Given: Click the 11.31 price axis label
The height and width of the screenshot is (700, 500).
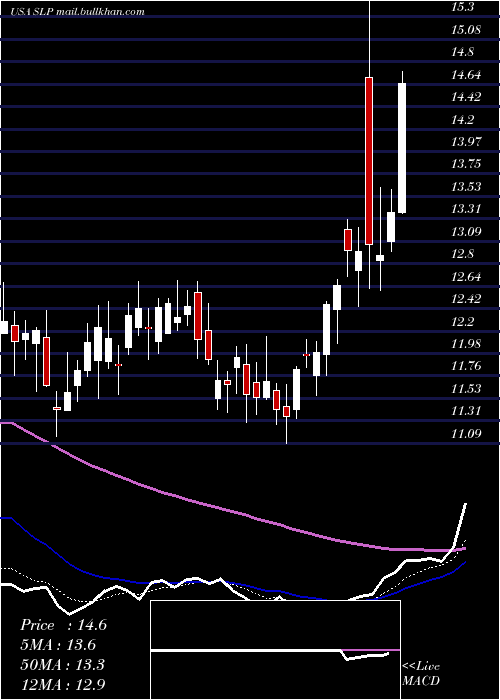Looking at the screenshot, I should point(466,411).
